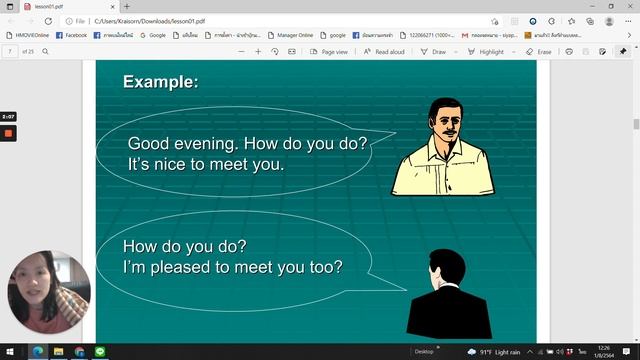
Task: Toggle fit to width icon
Action: tap(291, 52)
